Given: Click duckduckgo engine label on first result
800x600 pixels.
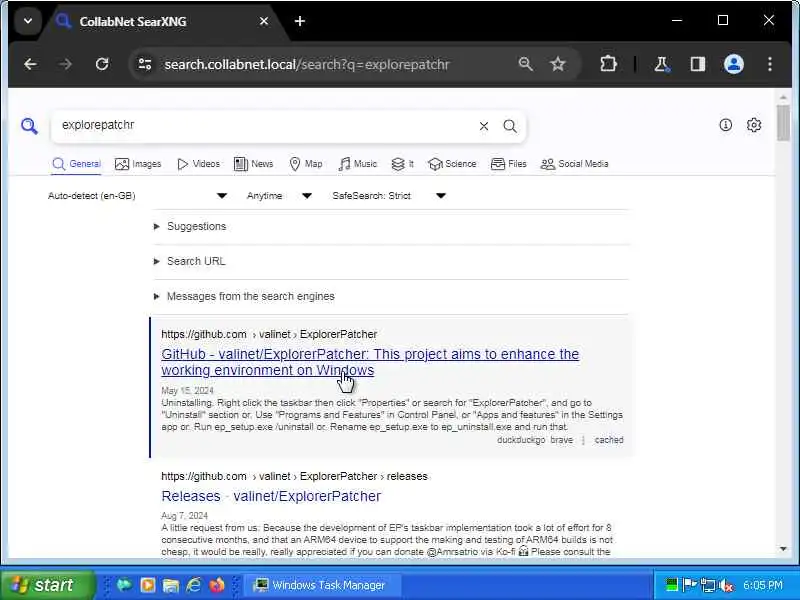Looking at the screenshot, I should coord(521,440).
